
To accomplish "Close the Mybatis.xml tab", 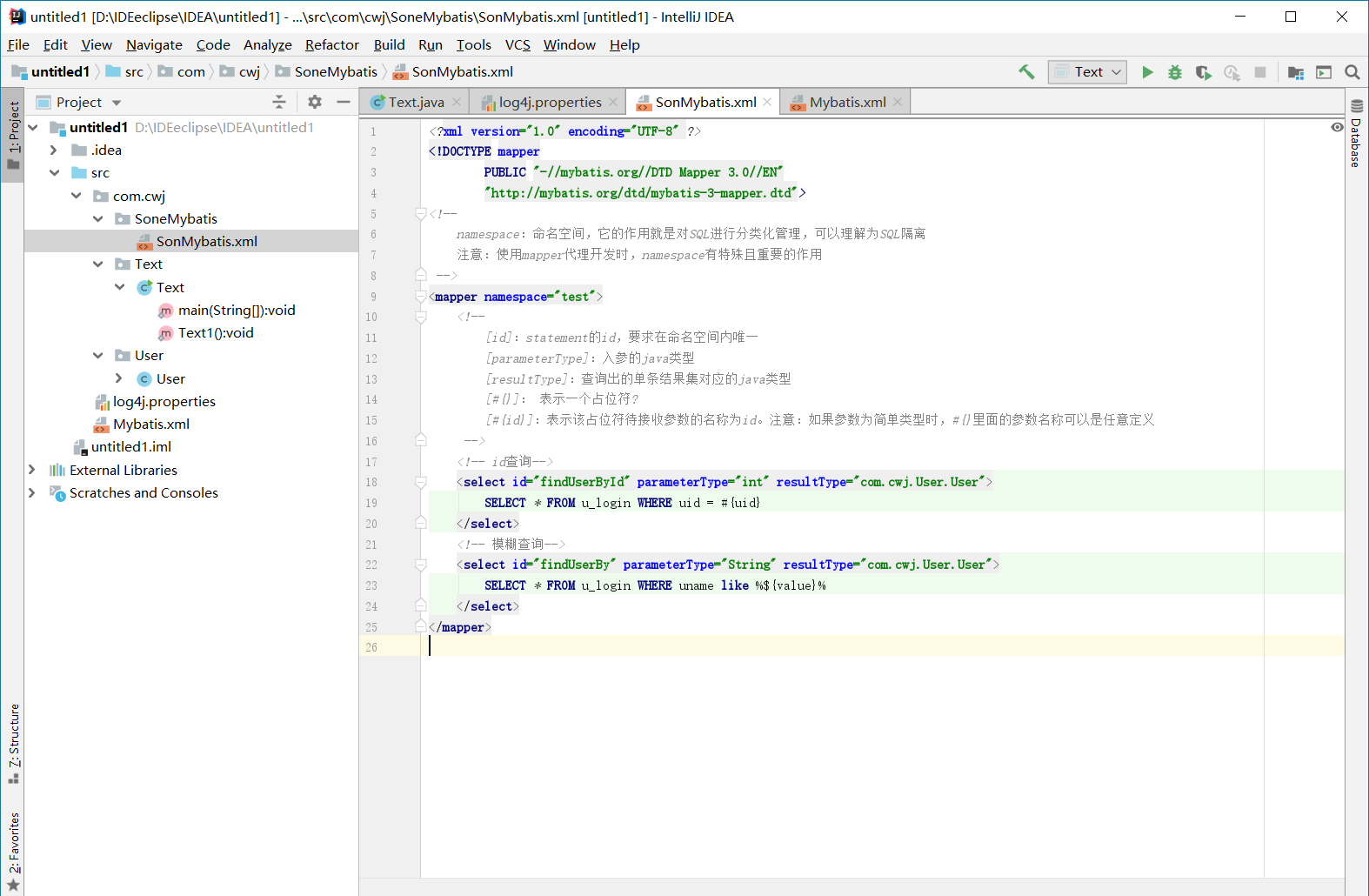I will coord(898,102).
